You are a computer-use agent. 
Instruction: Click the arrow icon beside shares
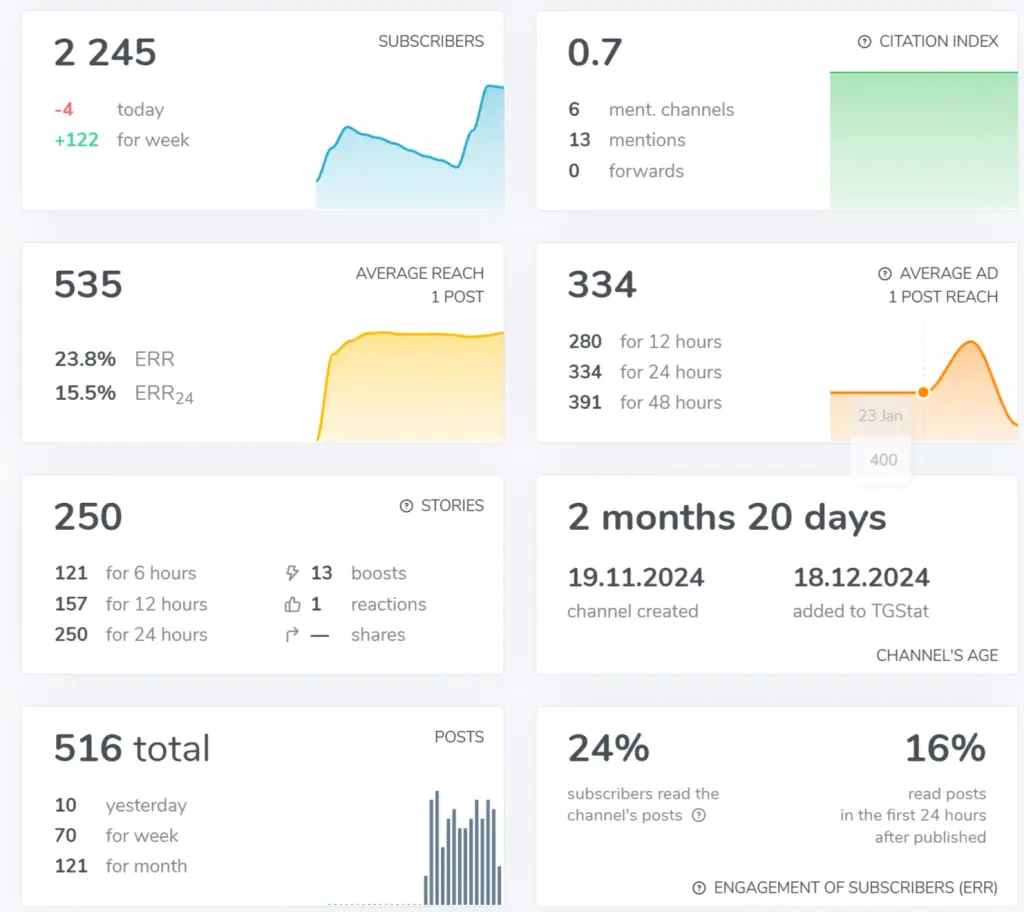[292, 634]
